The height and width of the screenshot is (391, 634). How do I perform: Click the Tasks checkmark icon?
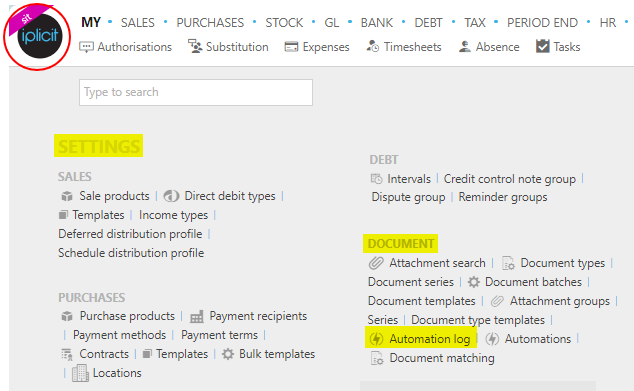pyautogui.click(x=543, y=46)
